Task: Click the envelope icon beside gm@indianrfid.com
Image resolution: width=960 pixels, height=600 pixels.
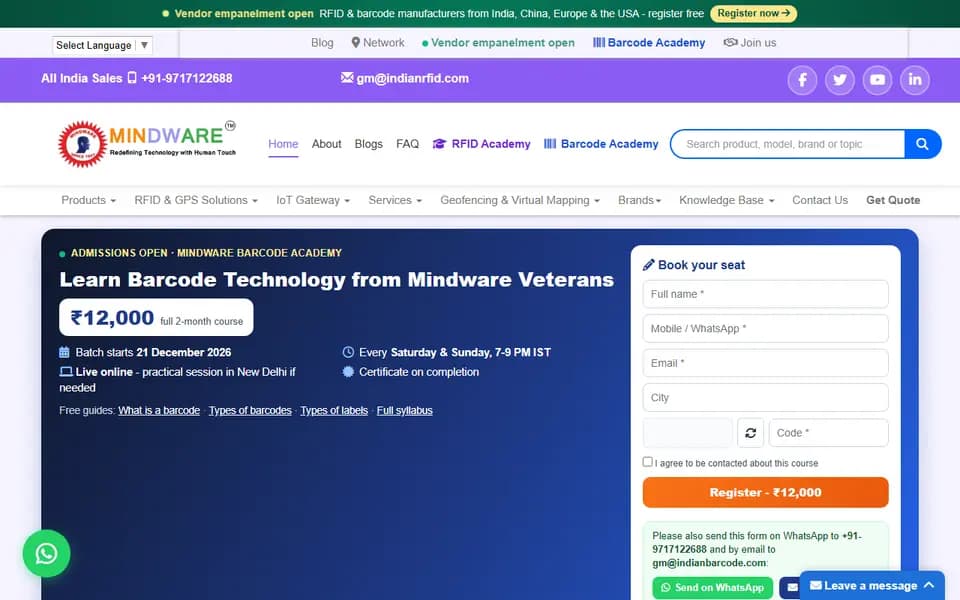Action: pos(347,78)
